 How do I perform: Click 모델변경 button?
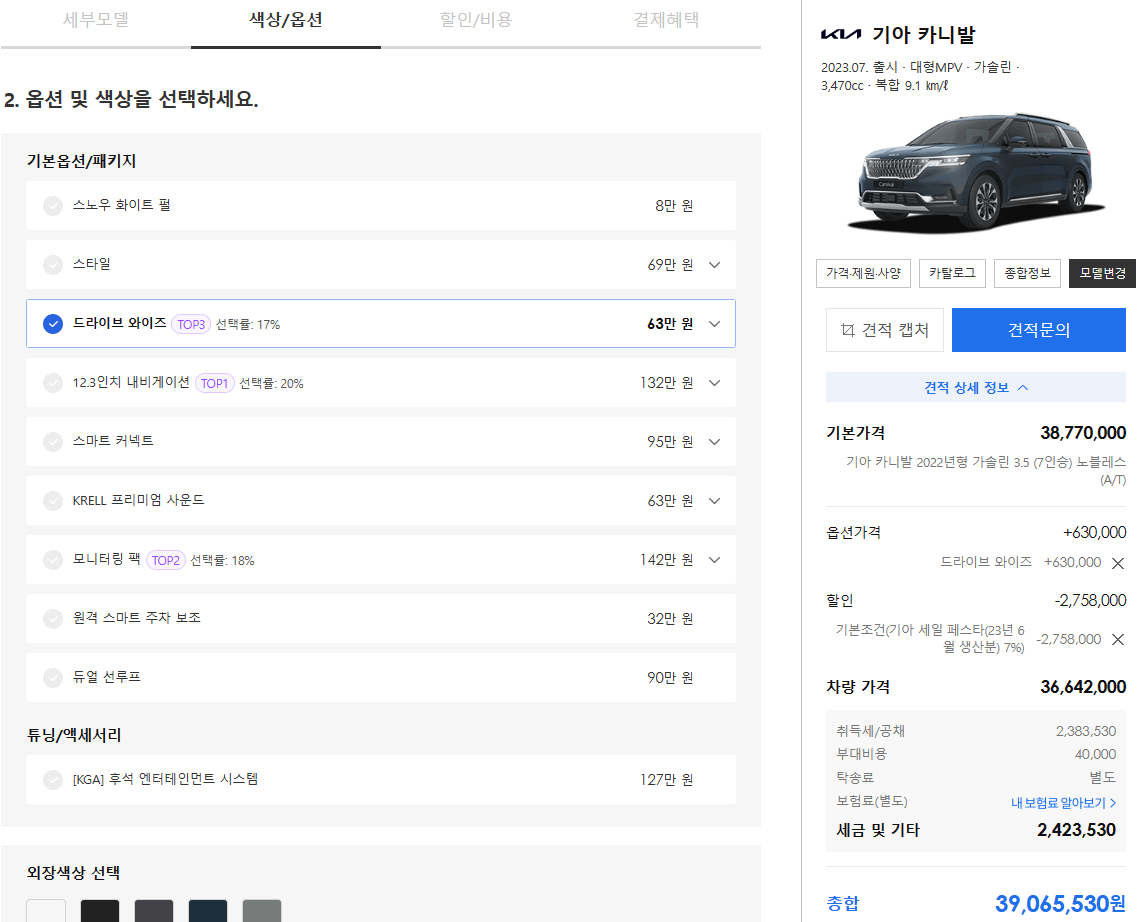1102,273
